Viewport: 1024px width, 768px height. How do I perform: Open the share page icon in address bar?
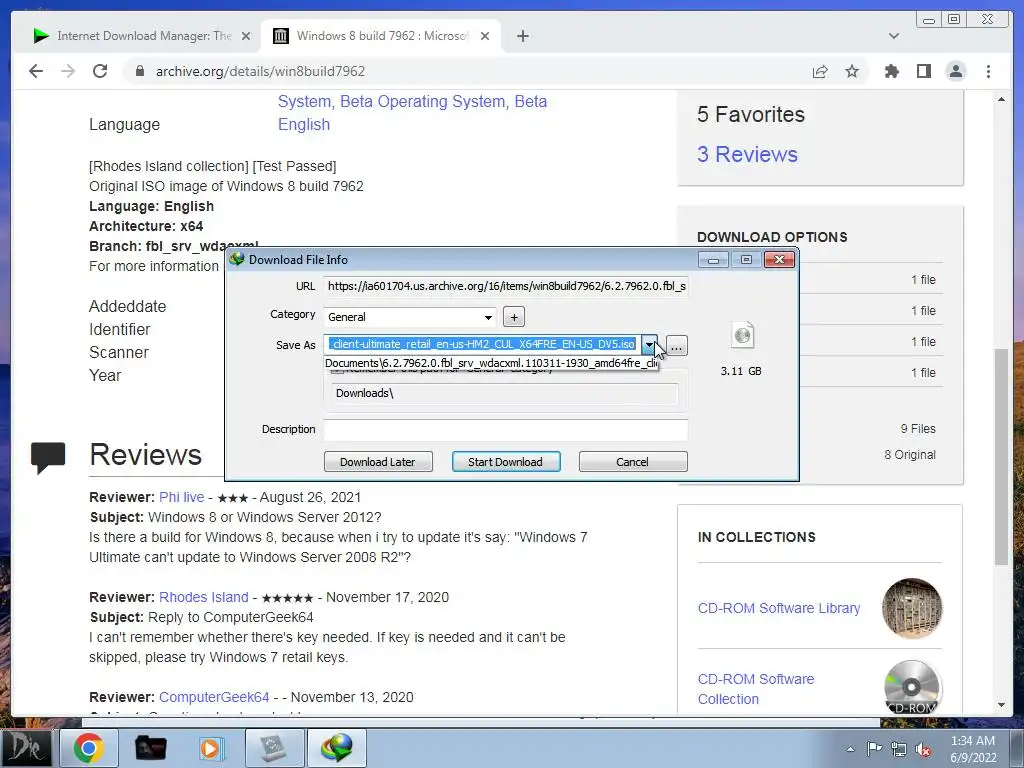click(820, 71)
